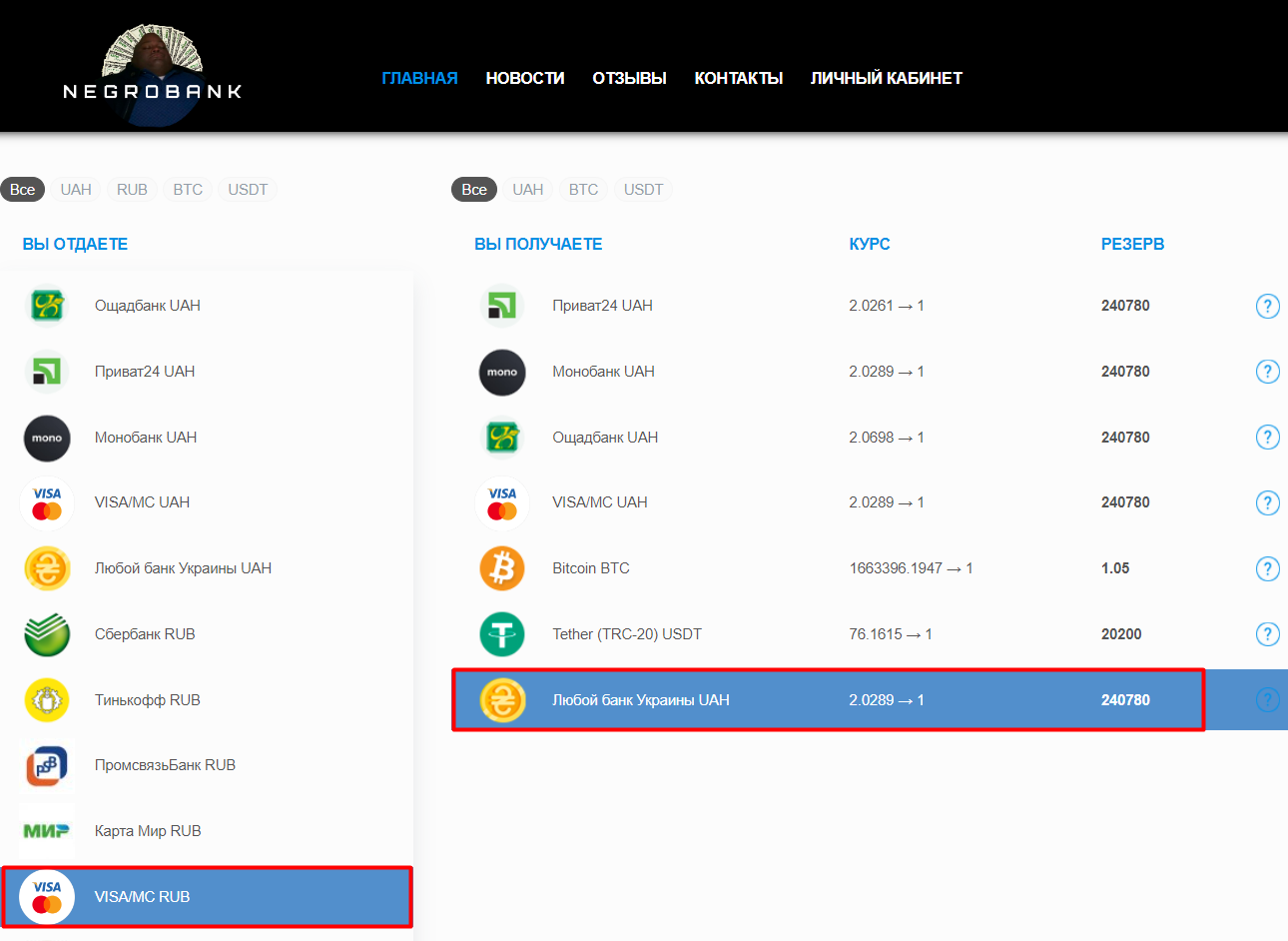
Task: Click the Ощадбанк icon in receive list
Action: coord(502,438)
